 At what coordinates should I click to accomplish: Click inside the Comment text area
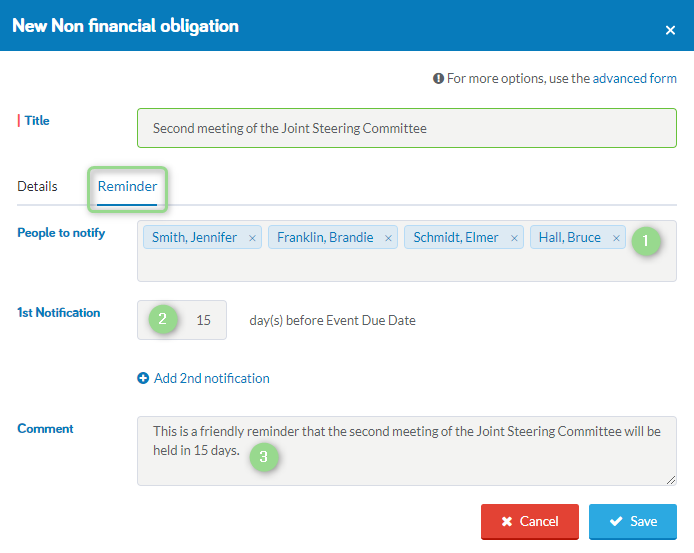pos(407,451)
